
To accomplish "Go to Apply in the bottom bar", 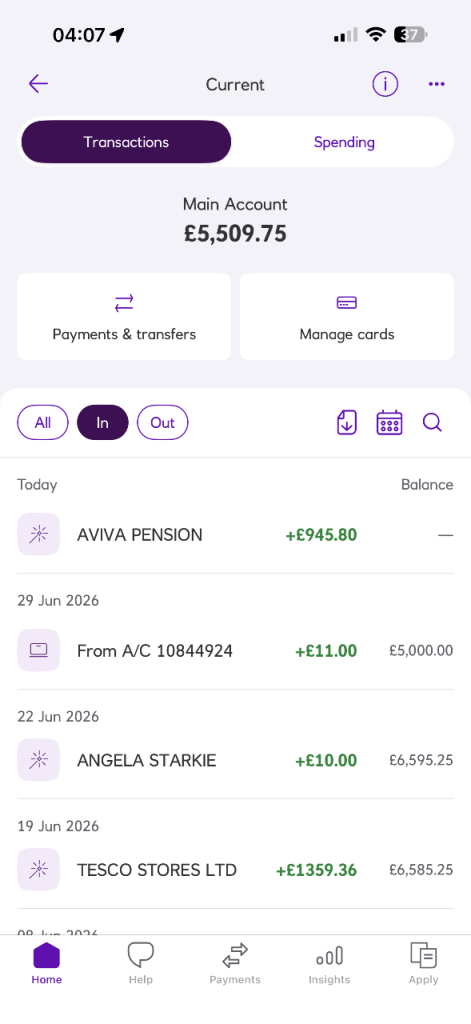I will (x=423, y=963).
